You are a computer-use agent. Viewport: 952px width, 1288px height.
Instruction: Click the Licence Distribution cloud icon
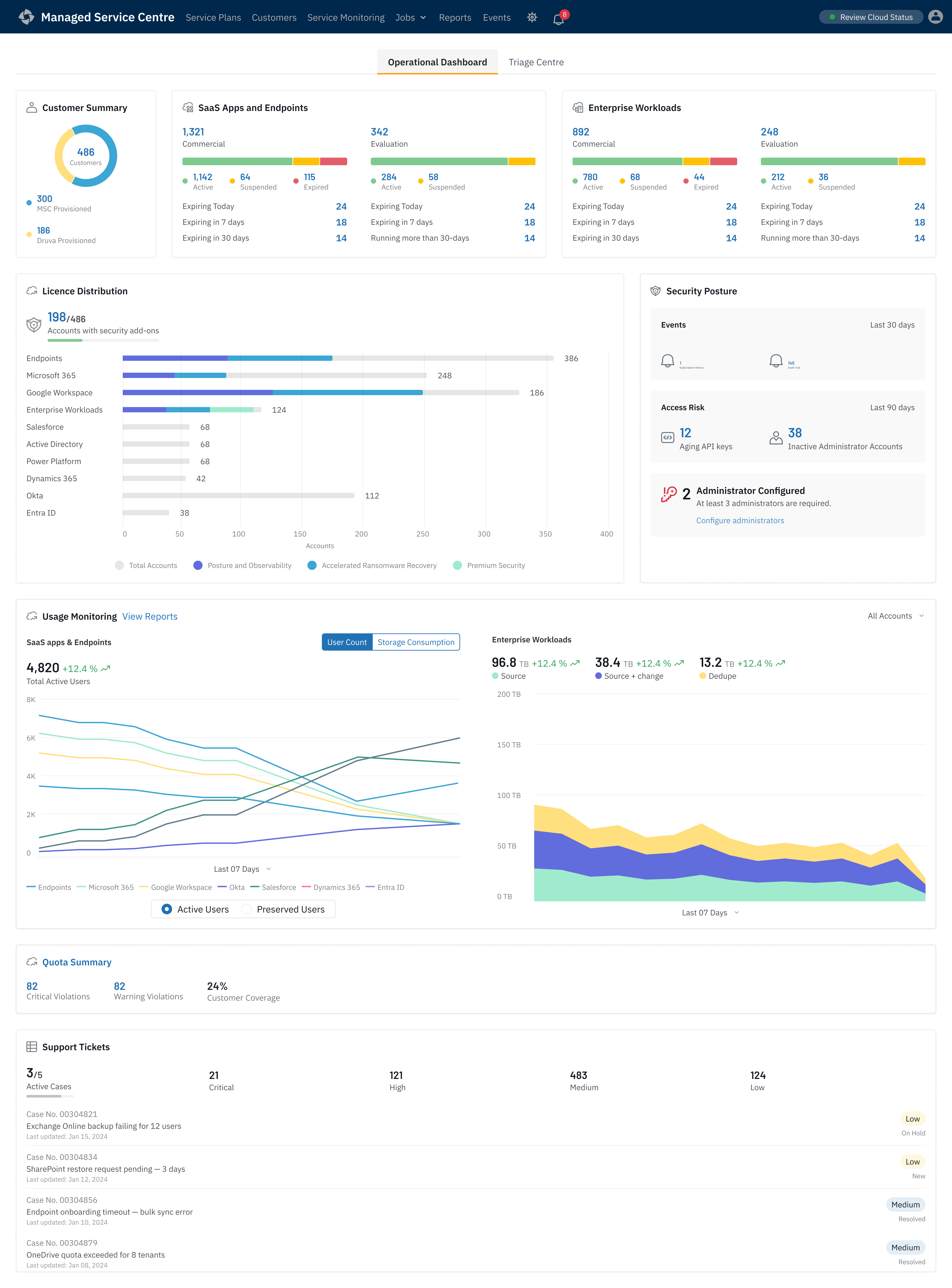click(x=32, y=291)
